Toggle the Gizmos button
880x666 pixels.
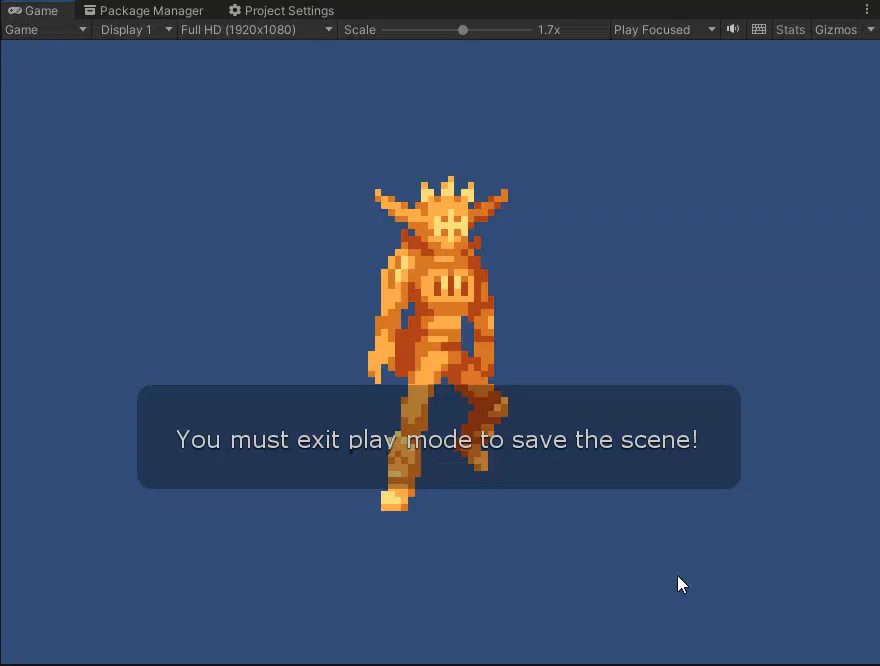pyautogui.click(x=836, y=30)
